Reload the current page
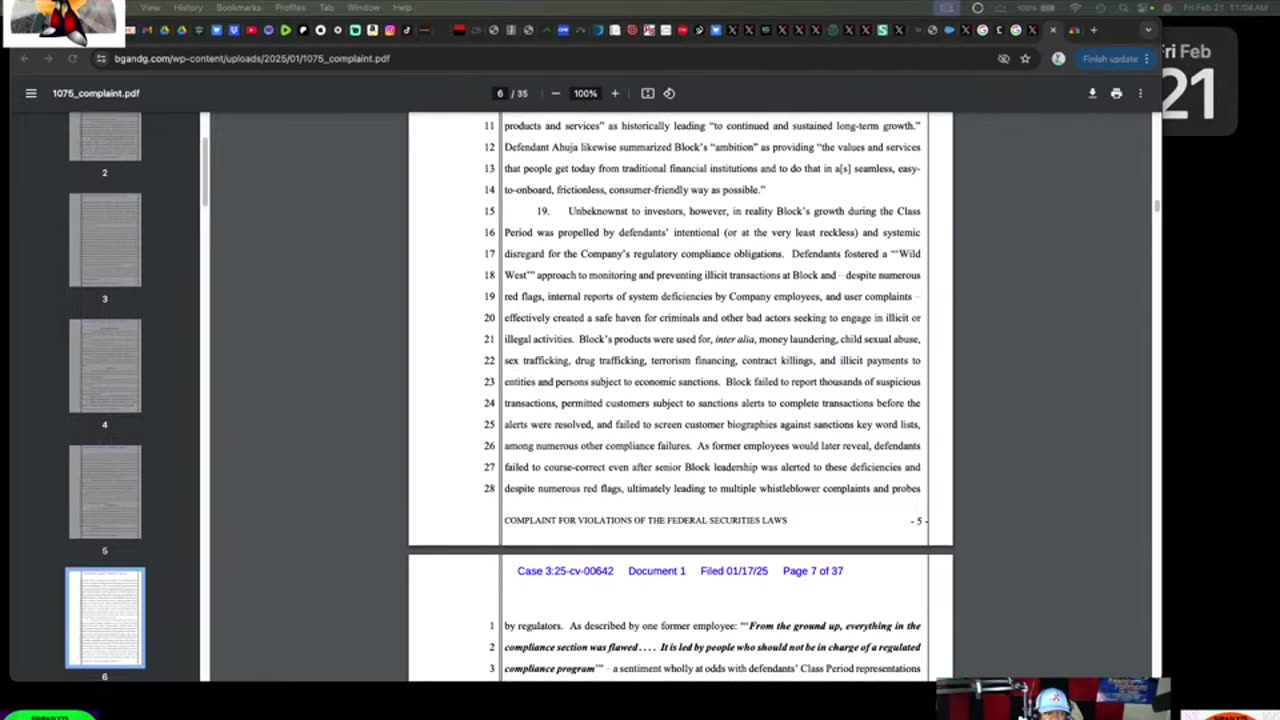This screenshot has height=720, width=1280. tap(72, 58)
